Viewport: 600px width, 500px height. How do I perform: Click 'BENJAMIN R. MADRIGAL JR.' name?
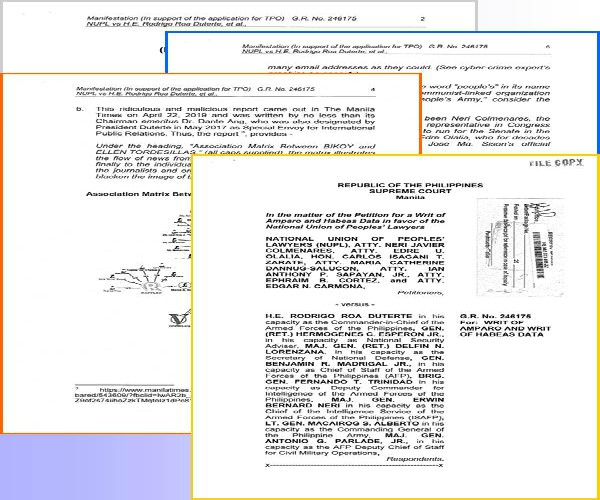pos(338,364)
